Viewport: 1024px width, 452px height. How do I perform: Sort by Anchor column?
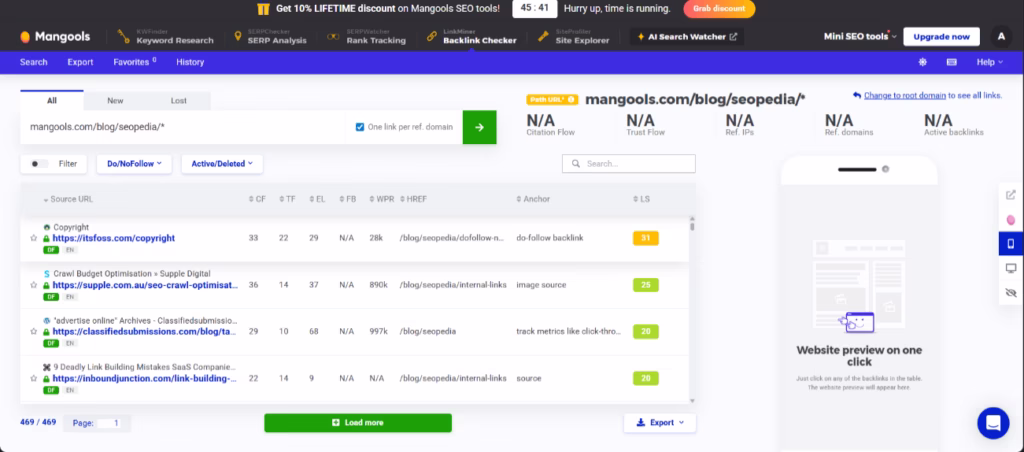(533, 199)
